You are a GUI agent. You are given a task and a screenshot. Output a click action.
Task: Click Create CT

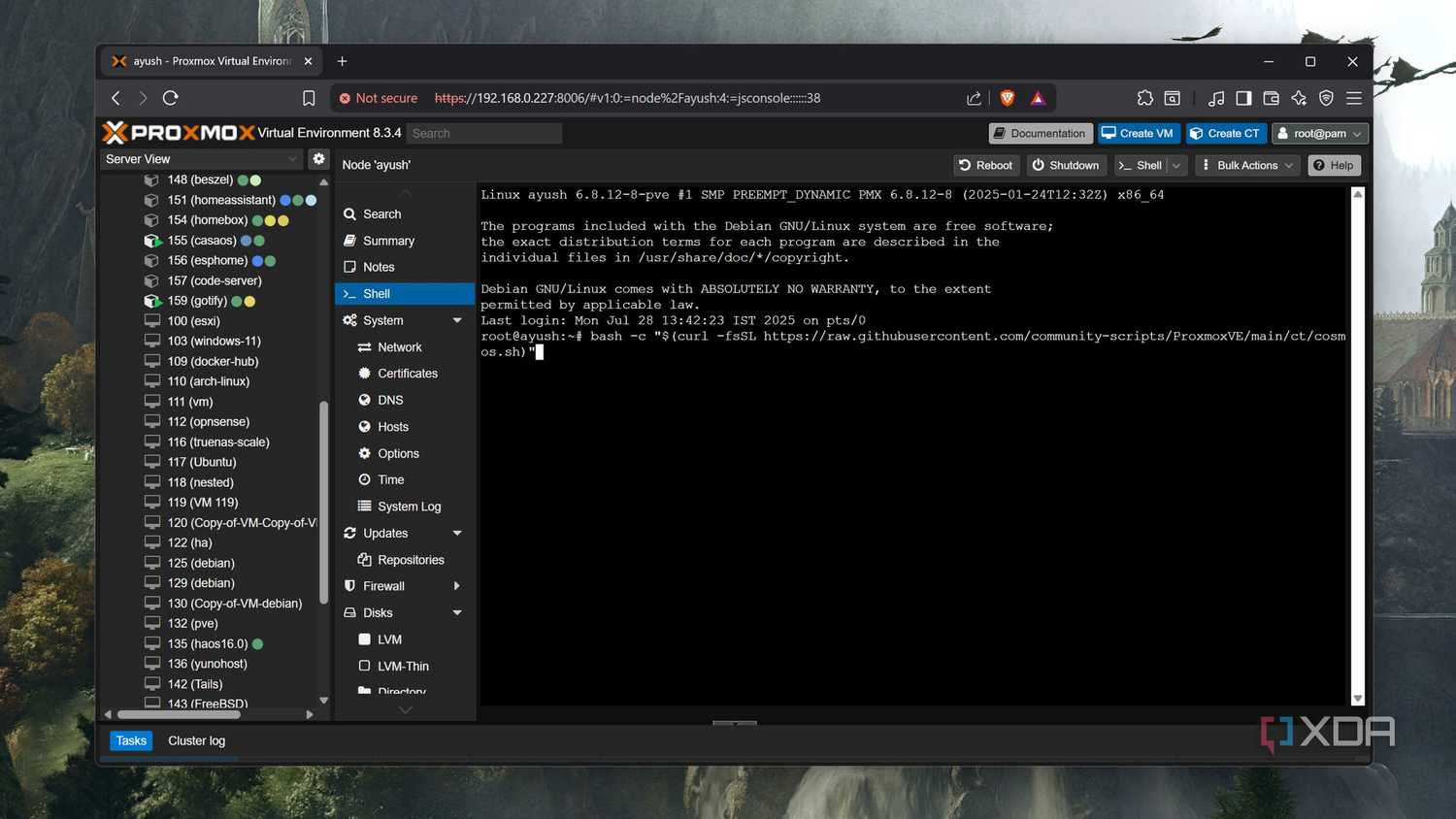pos(1225,133)
